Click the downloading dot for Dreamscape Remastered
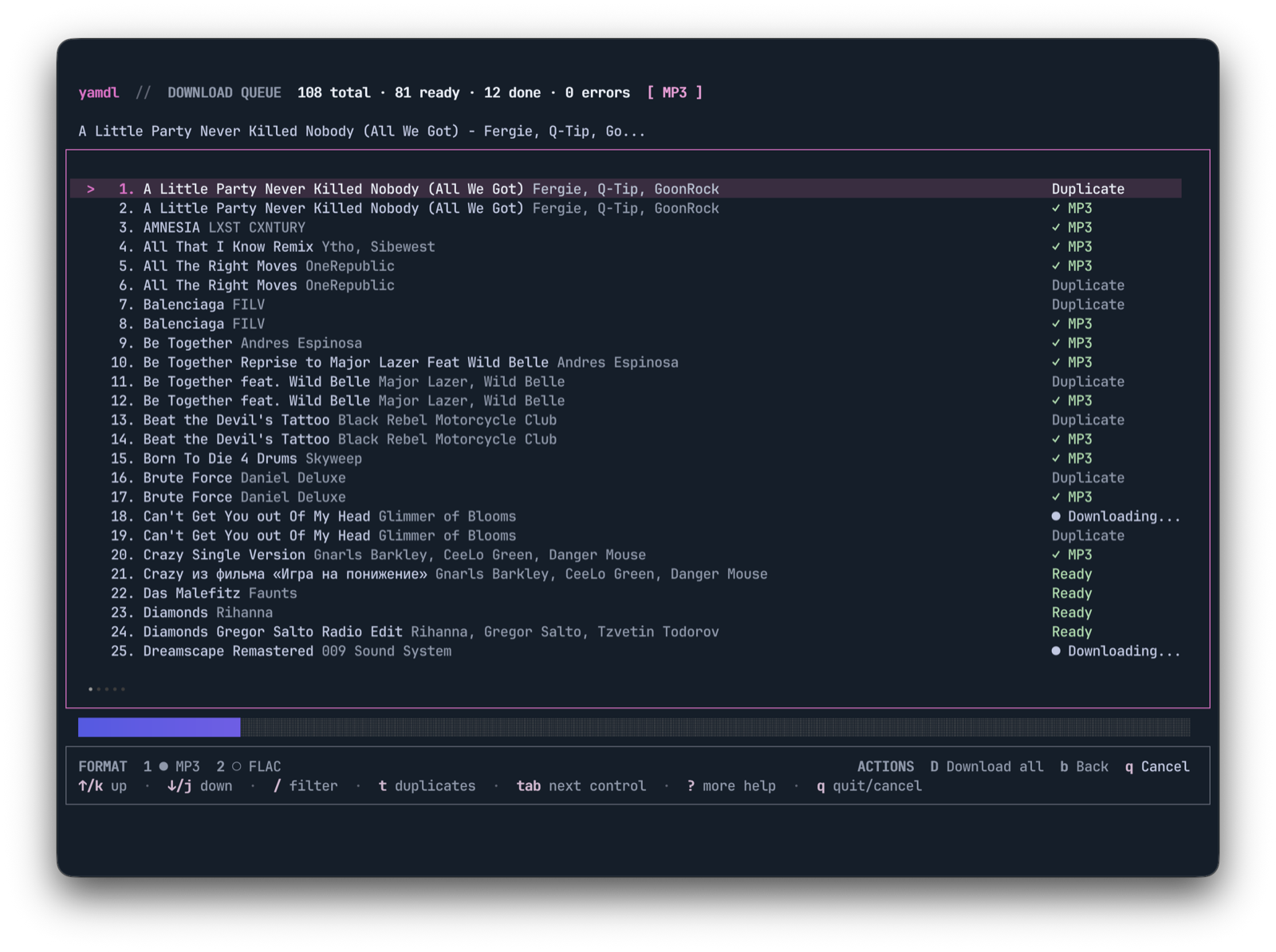 point(1056,651)
